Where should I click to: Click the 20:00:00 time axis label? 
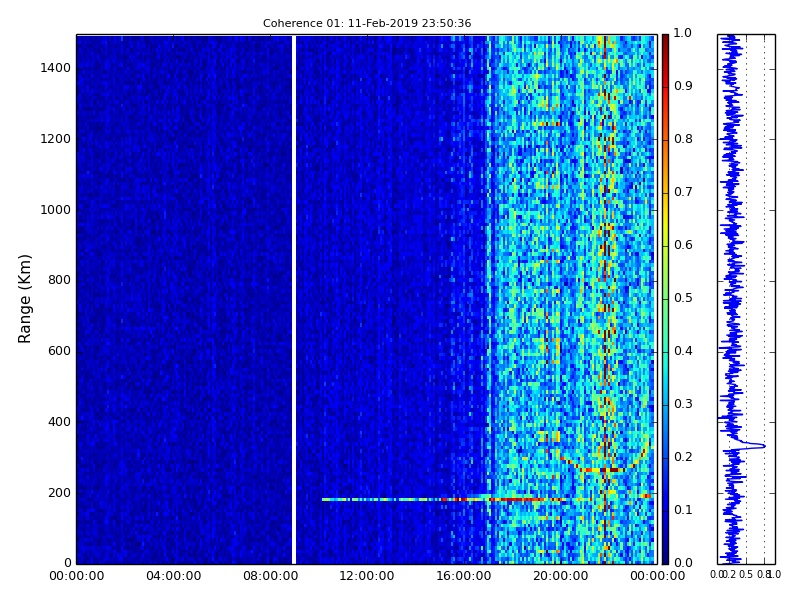(x=561, y=576)
